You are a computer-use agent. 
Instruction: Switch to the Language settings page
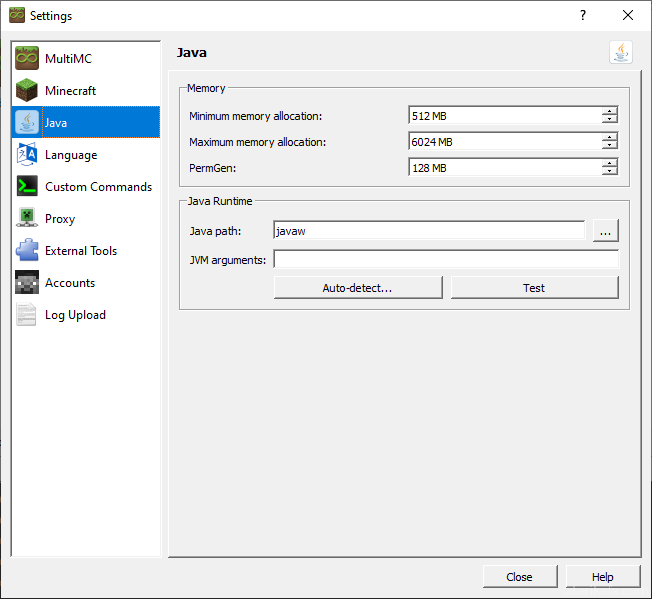coord(86,154)
